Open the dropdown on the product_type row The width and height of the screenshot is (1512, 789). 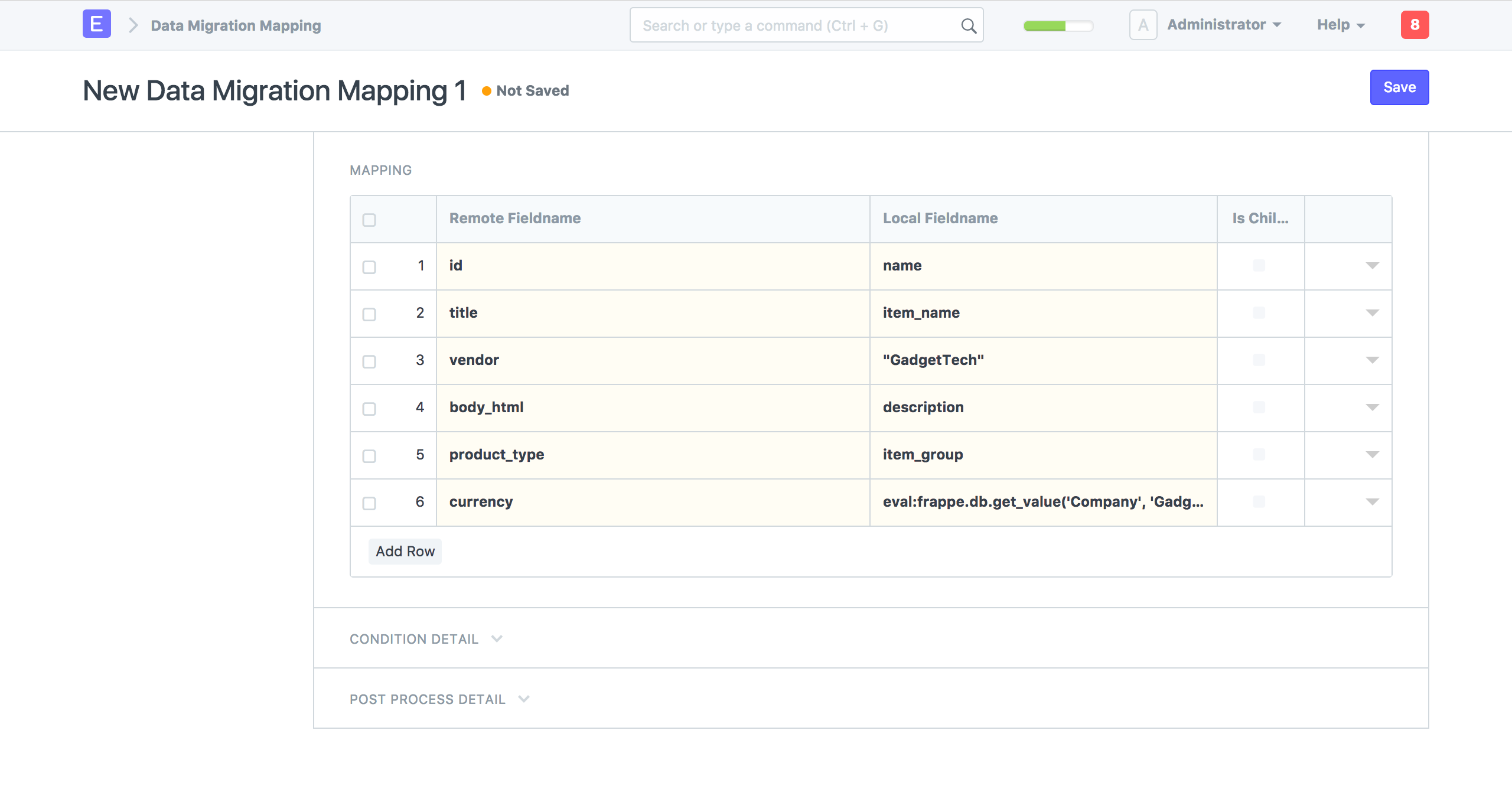point(1373,455)
